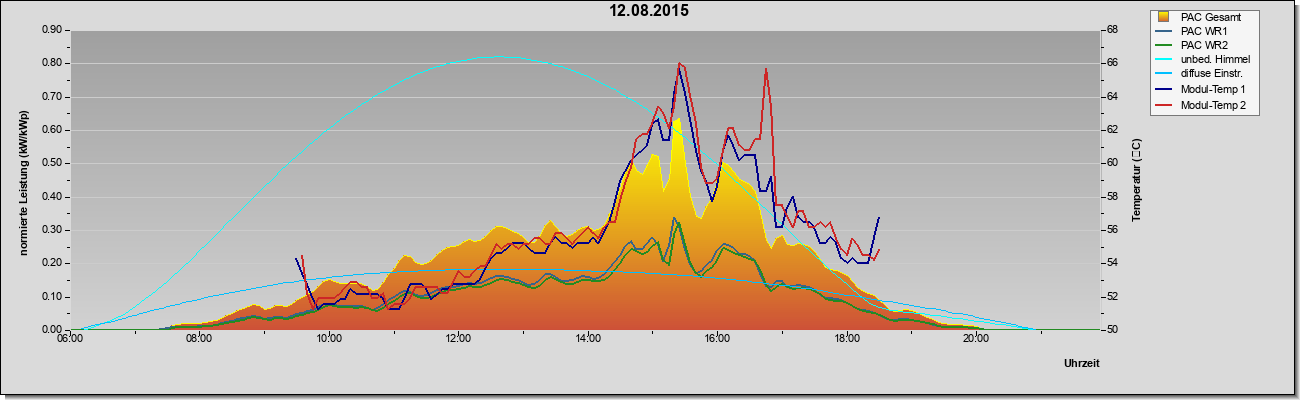
Task: Click the chart title 12.08.2015
Action: [x=650, y=11]
